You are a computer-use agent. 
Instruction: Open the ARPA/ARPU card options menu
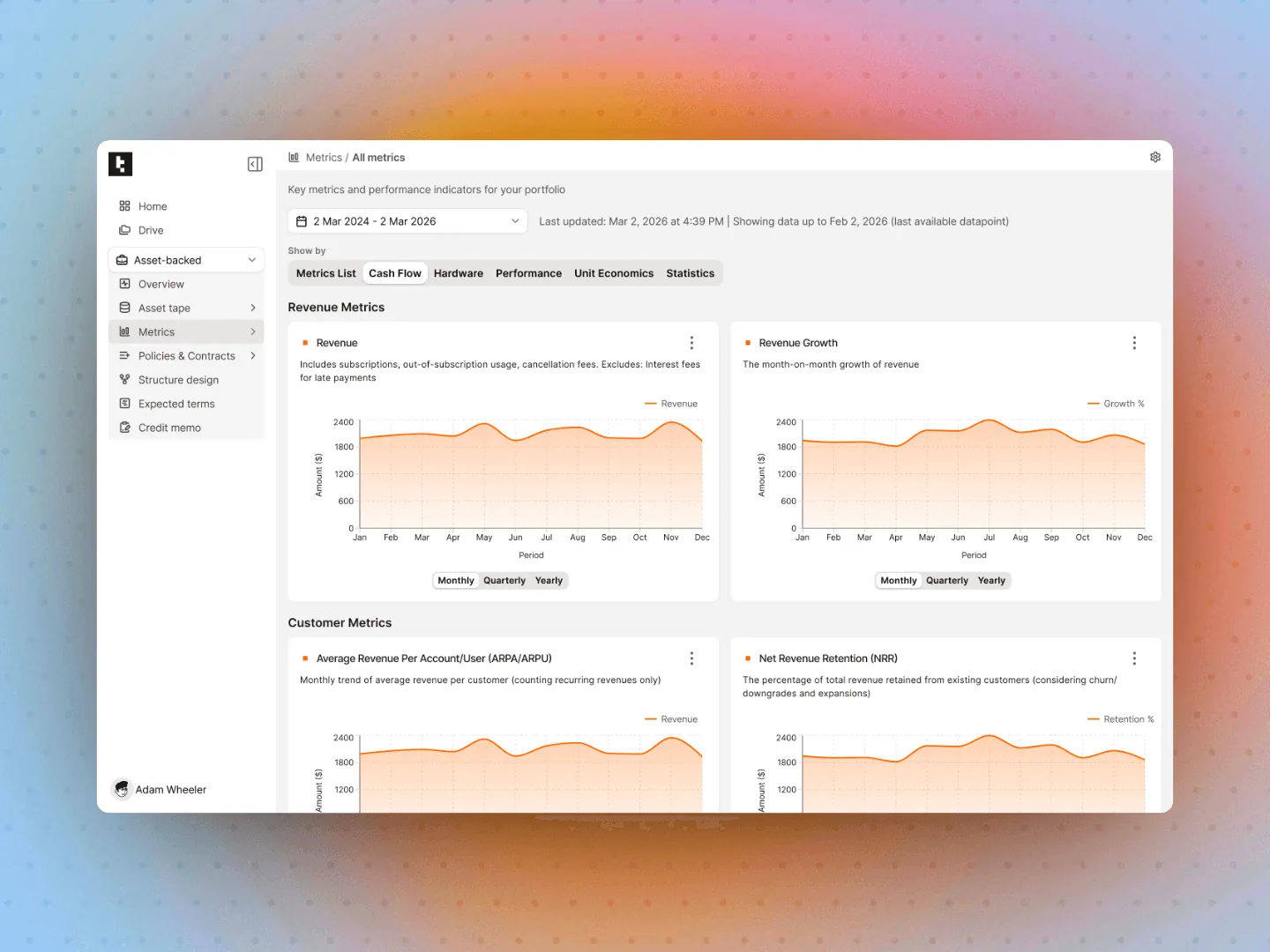[x=691, y=658]
